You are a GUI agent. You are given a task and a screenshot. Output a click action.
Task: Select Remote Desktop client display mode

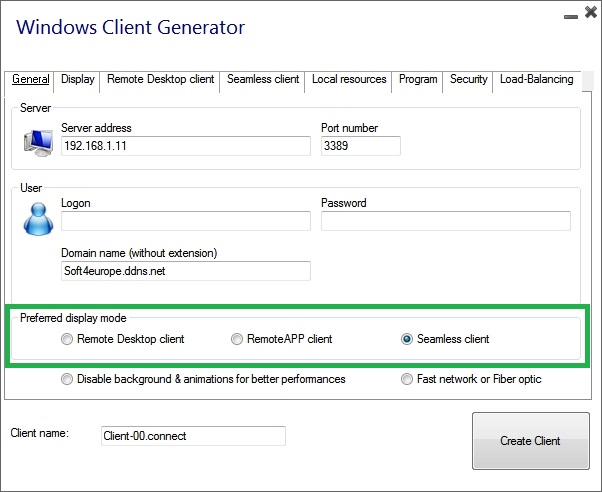tap(67, 339)
